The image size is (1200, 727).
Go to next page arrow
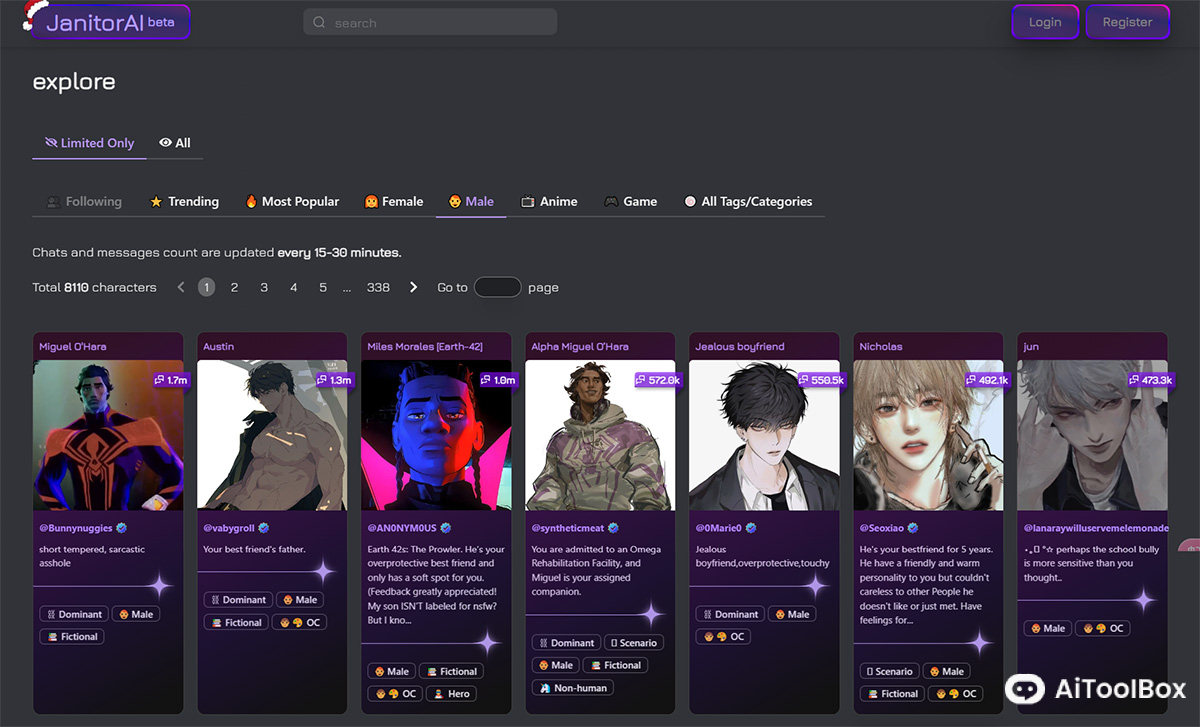coord(414,287)
